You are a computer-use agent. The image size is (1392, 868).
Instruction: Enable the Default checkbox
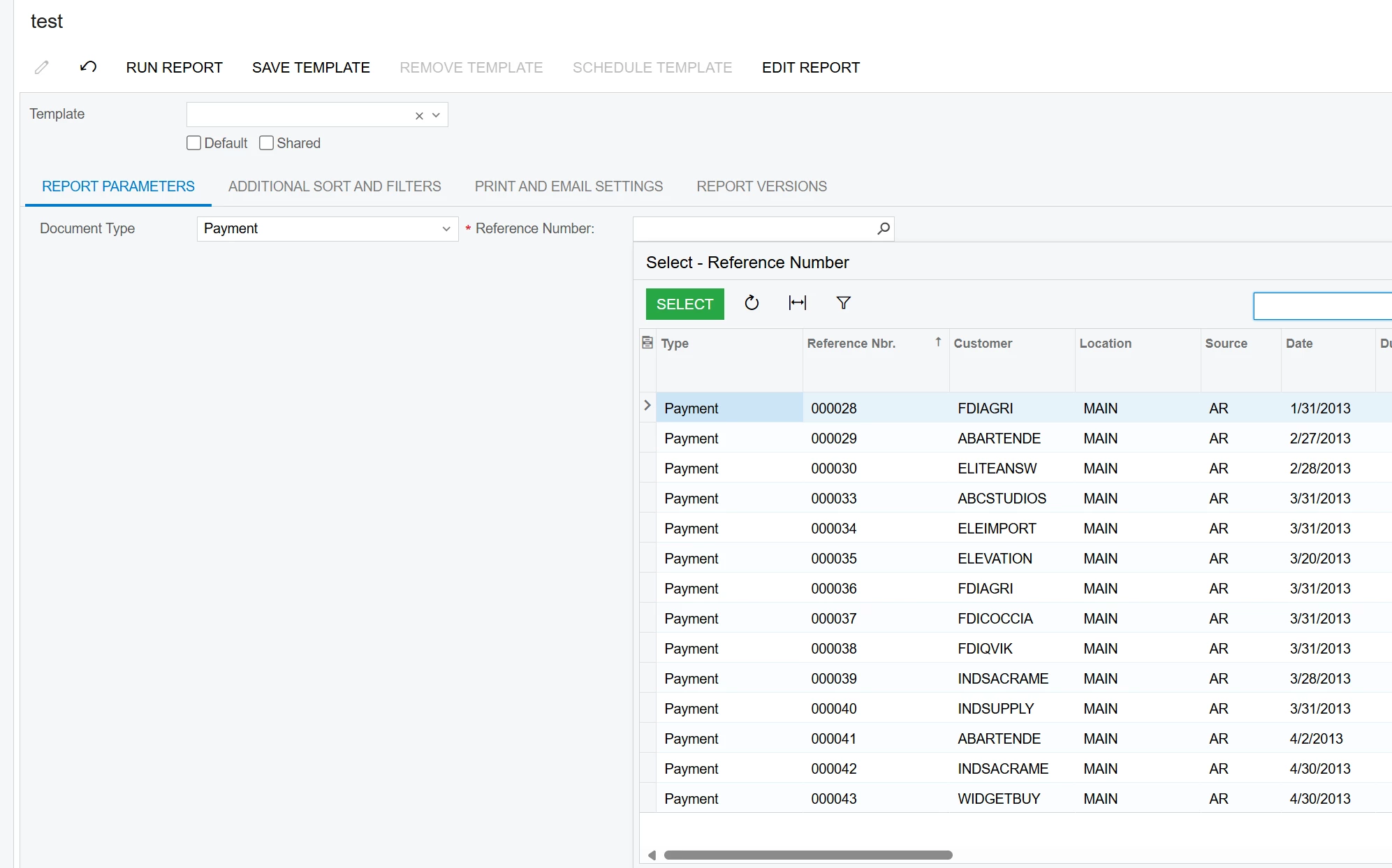pos(194,143)
